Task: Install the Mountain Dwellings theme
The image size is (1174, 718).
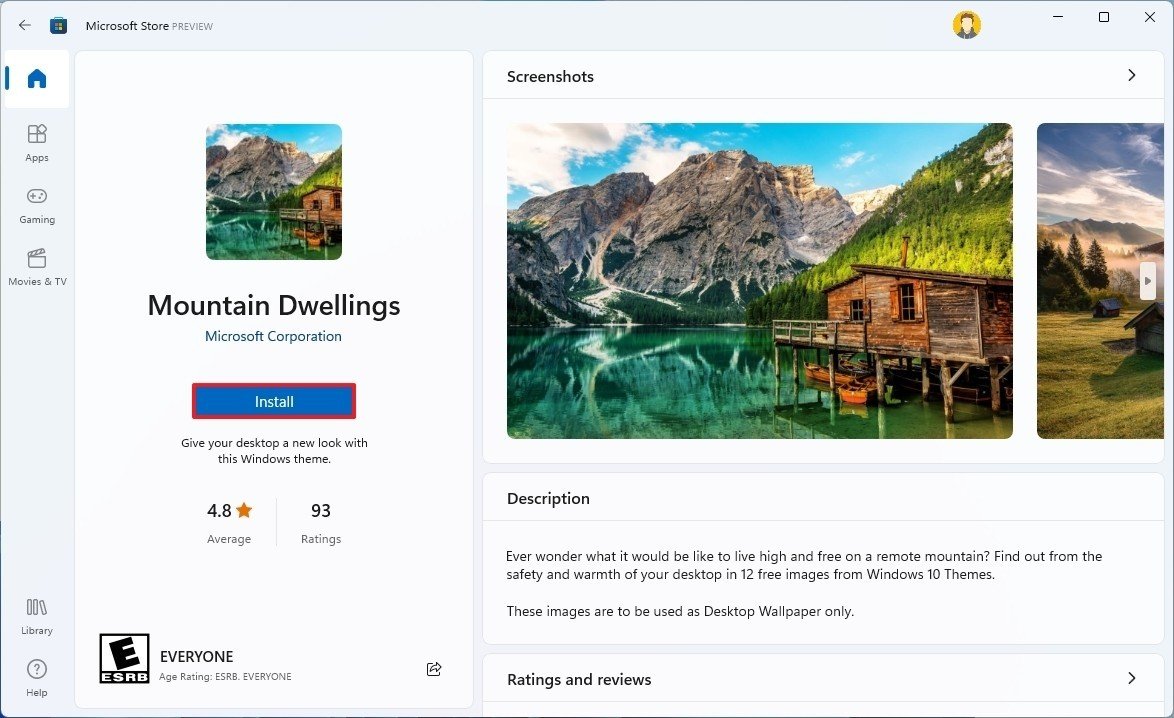Action: pyautogui.click(x=274, y=401)
